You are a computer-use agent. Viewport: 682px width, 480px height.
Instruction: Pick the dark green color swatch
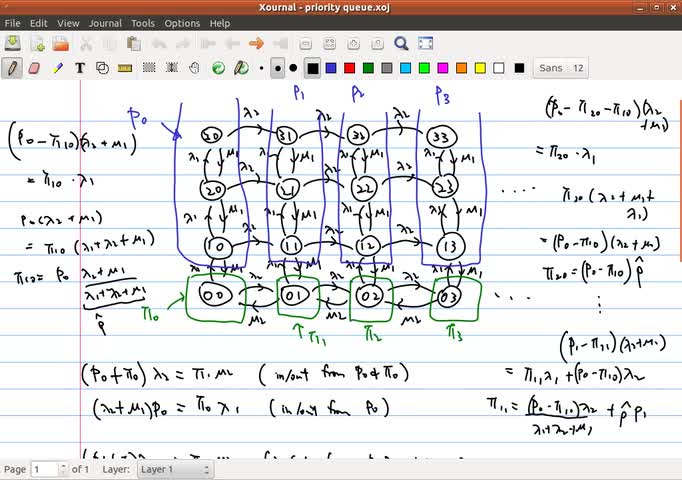tap(368, 68)
